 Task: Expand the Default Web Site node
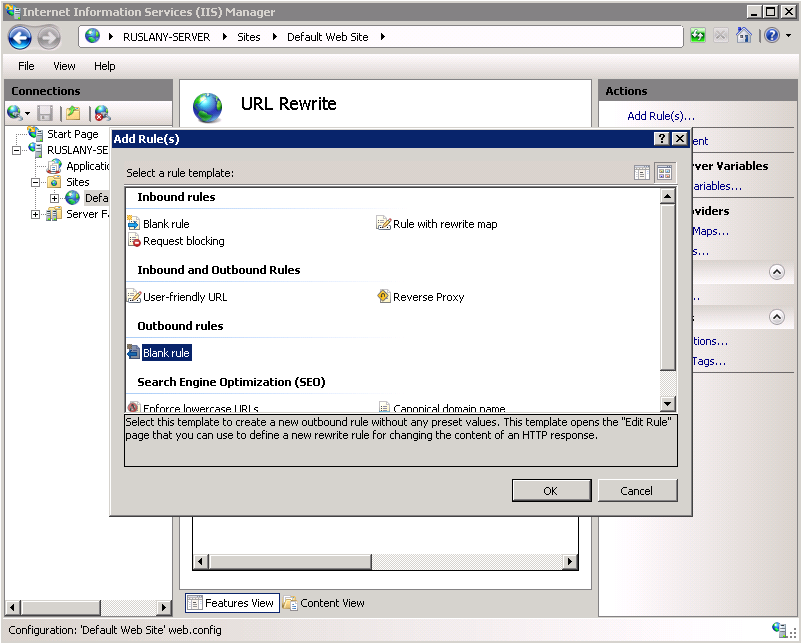53,197
